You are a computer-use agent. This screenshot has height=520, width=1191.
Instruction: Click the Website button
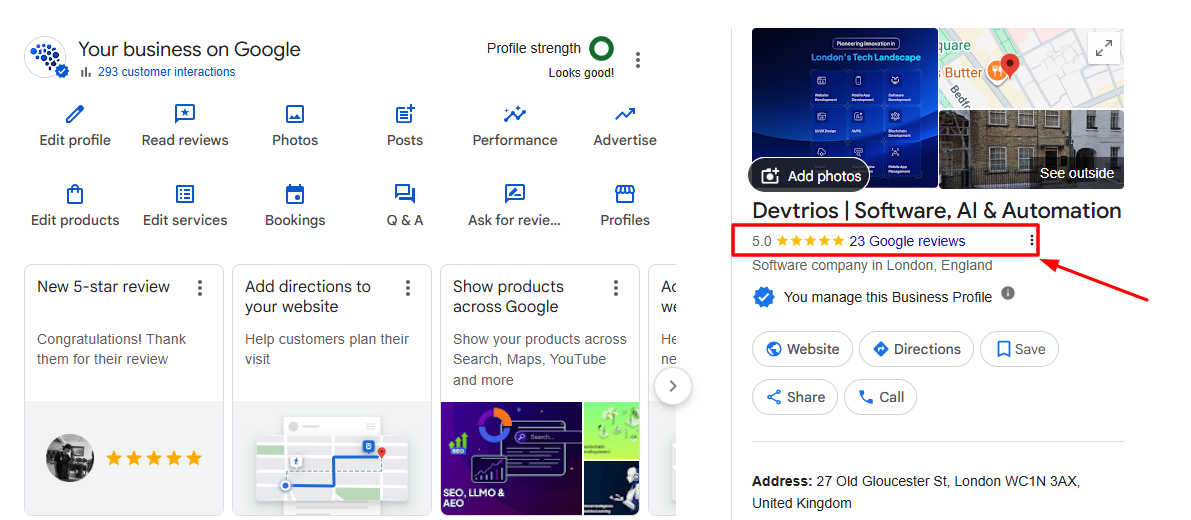click(x=802, y=349)
